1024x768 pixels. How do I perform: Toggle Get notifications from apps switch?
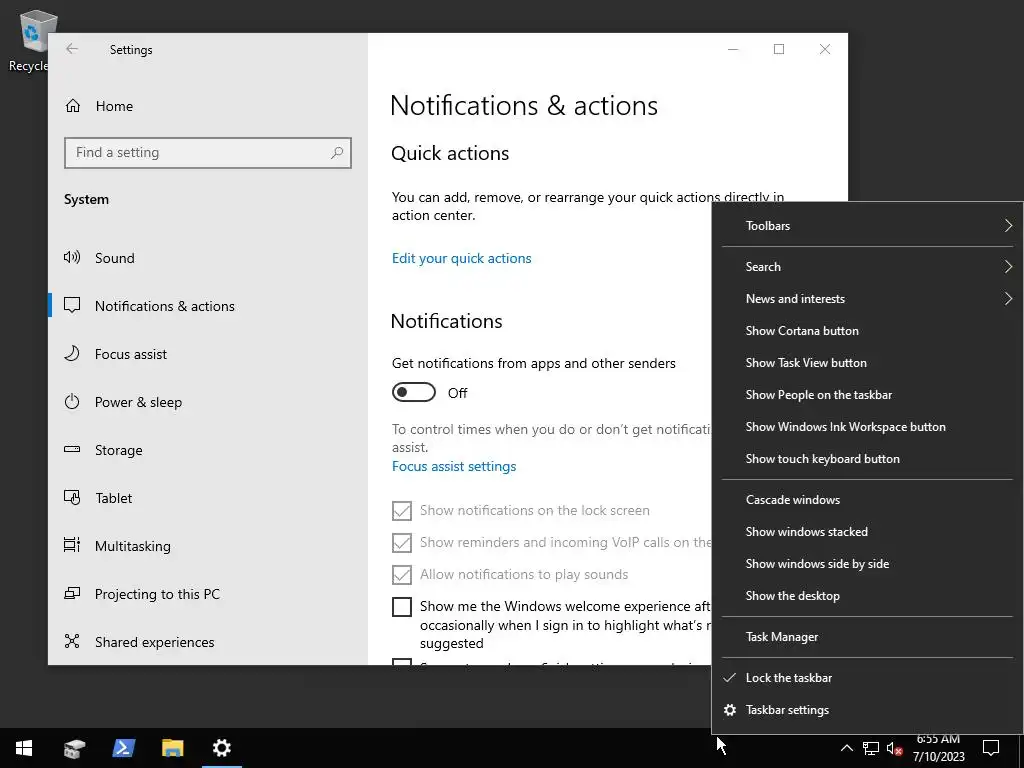[x=413, y=392]
